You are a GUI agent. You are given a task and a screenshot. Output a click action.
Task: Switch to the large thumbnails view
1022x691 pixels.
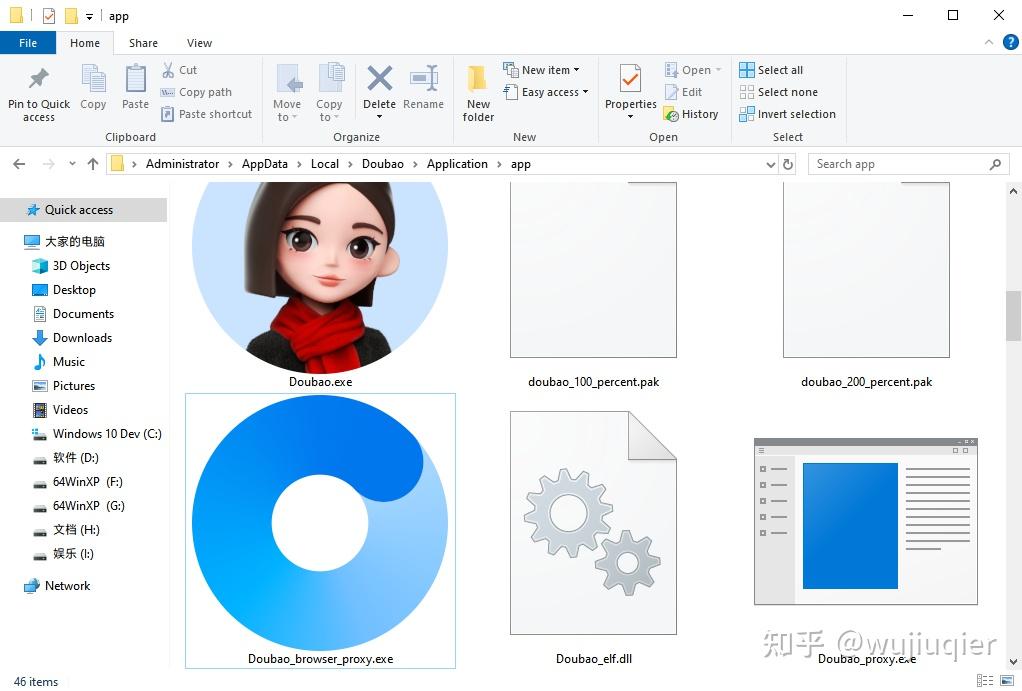pyautogui.click(x=1007, y=681)
